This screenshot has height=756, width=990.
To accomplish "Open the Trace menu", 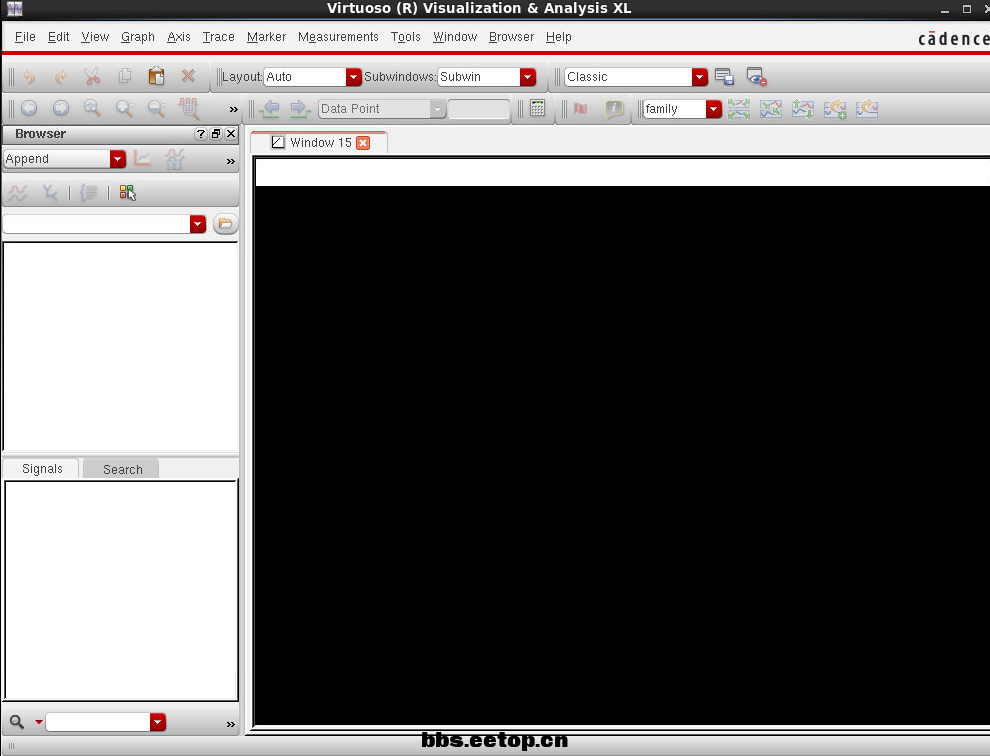I will pos(218,37).
